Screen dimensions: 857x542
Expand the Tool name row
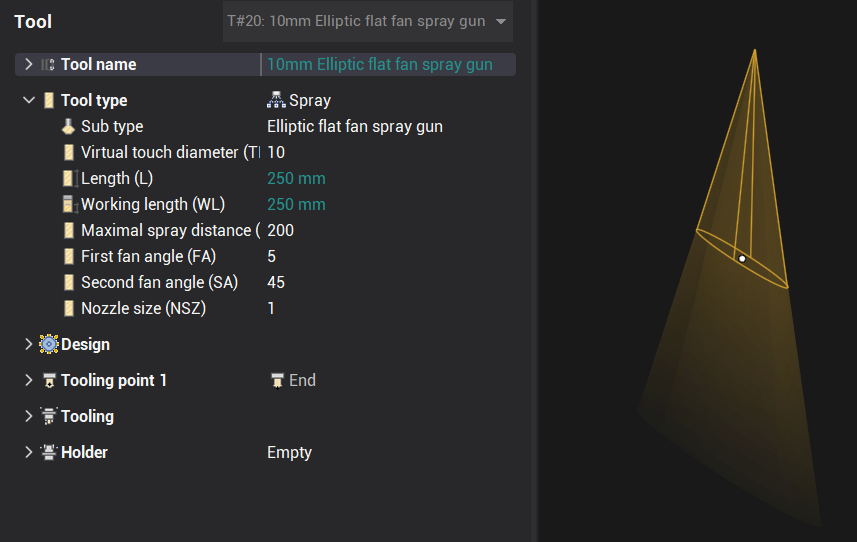29,64
